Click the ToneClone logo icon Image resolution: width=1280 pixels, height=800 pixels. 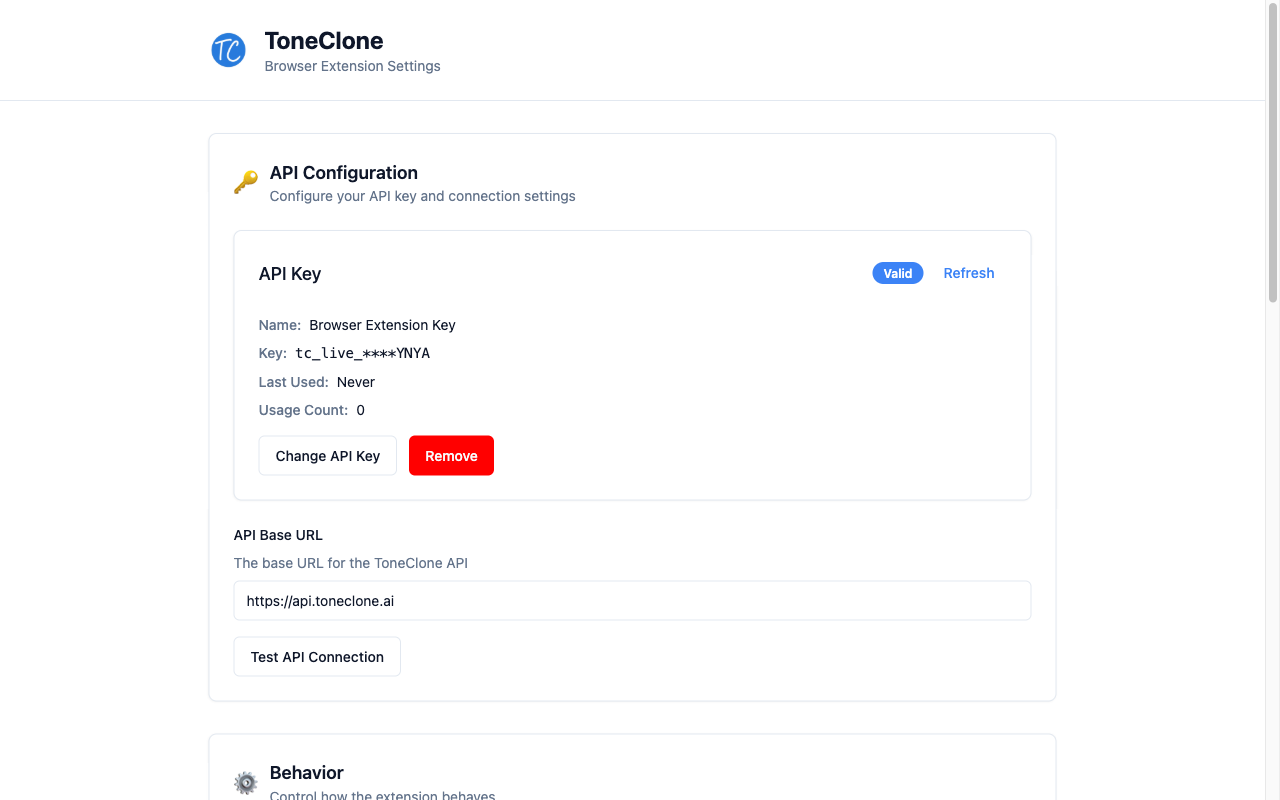pyautogui.click(x=228, y=50)
